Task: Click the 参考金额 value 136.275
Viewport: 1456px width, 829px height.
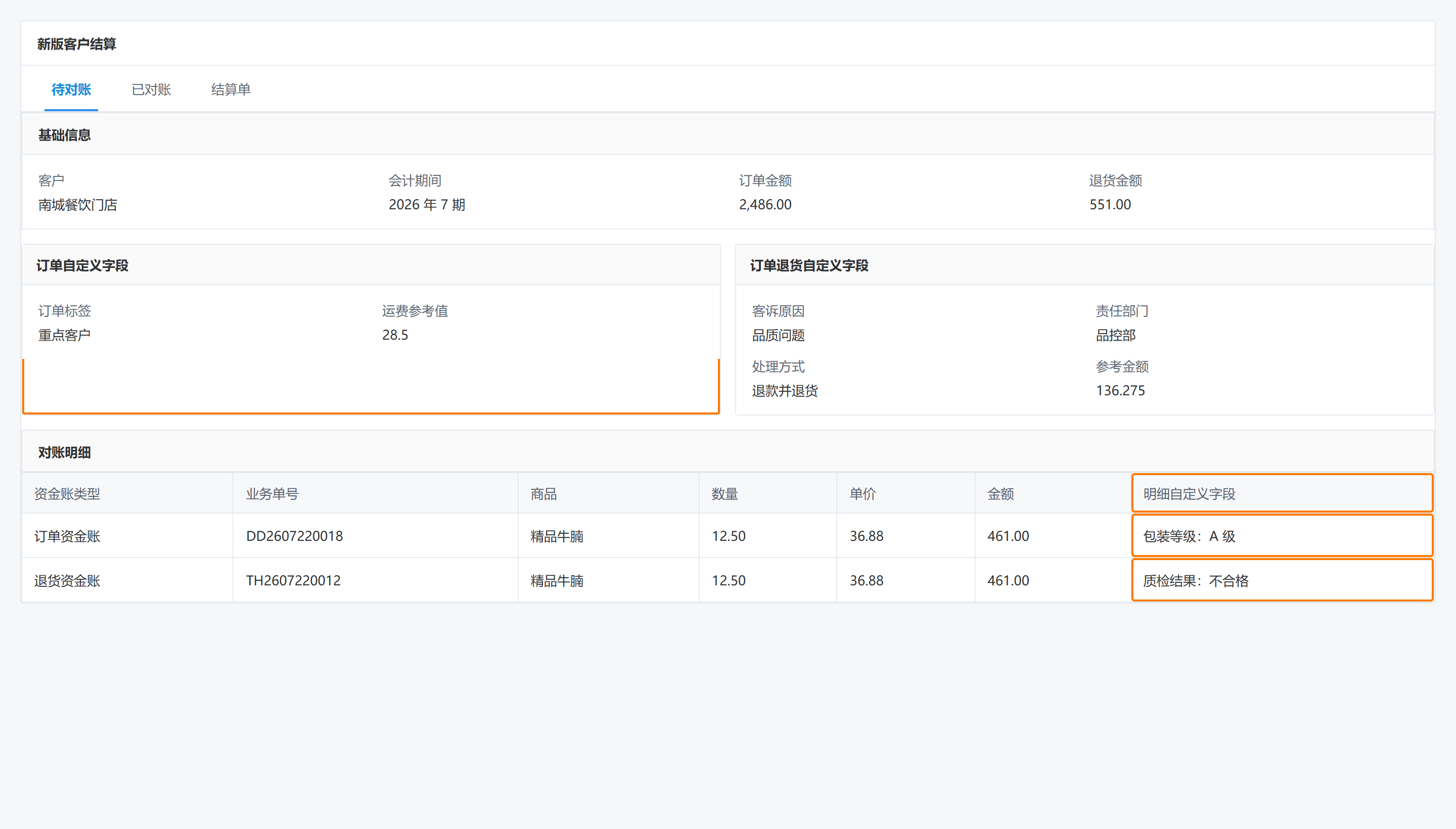Action: tap(1120, 390)
